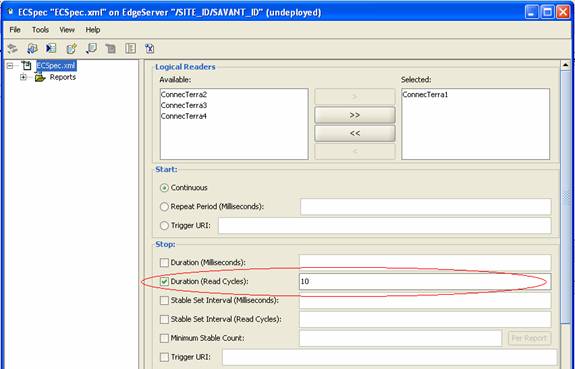The image size is (575, 369).
Task: Open the File menu
Action: 15,30
